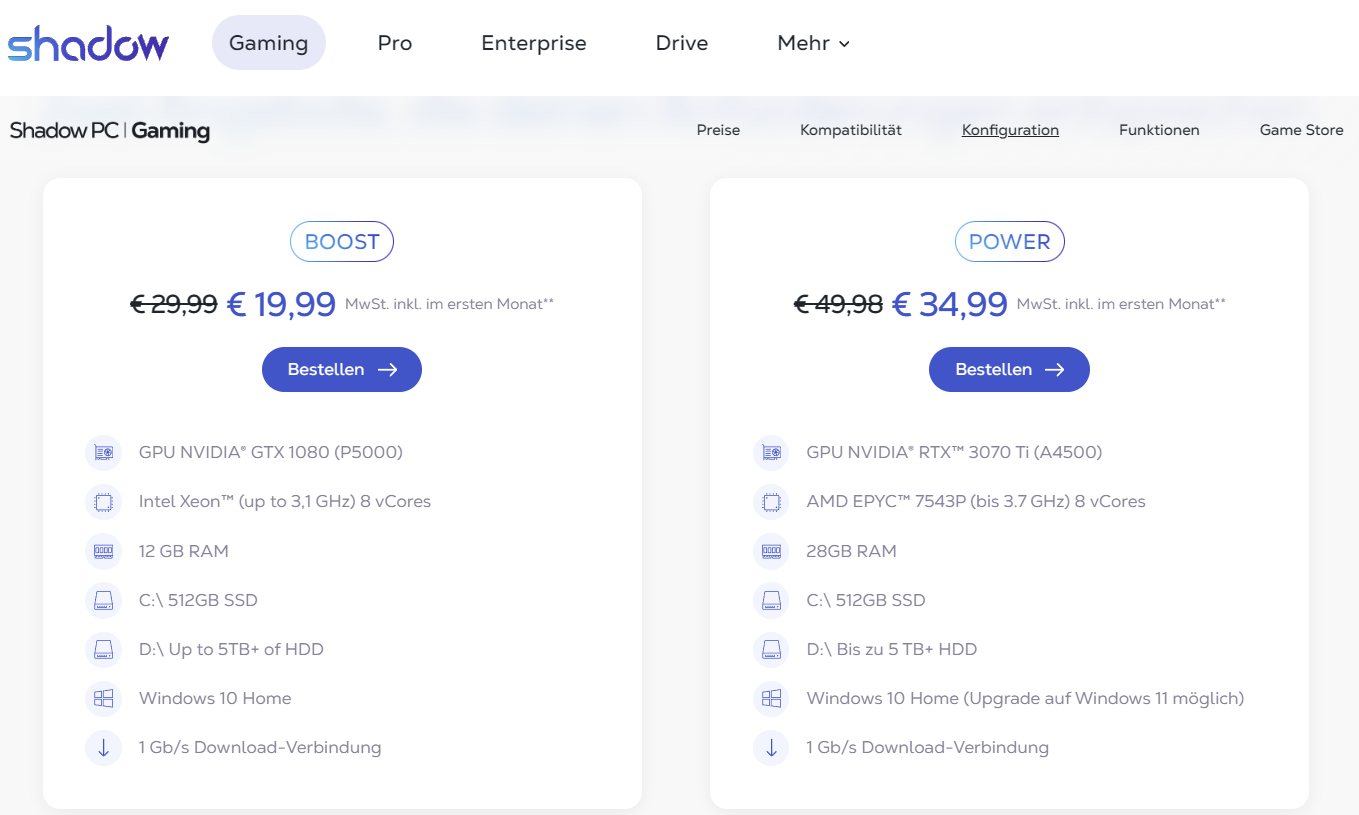Click the POWER plan badge
The image size is (1359, 815).
[x=1010, y=242]
